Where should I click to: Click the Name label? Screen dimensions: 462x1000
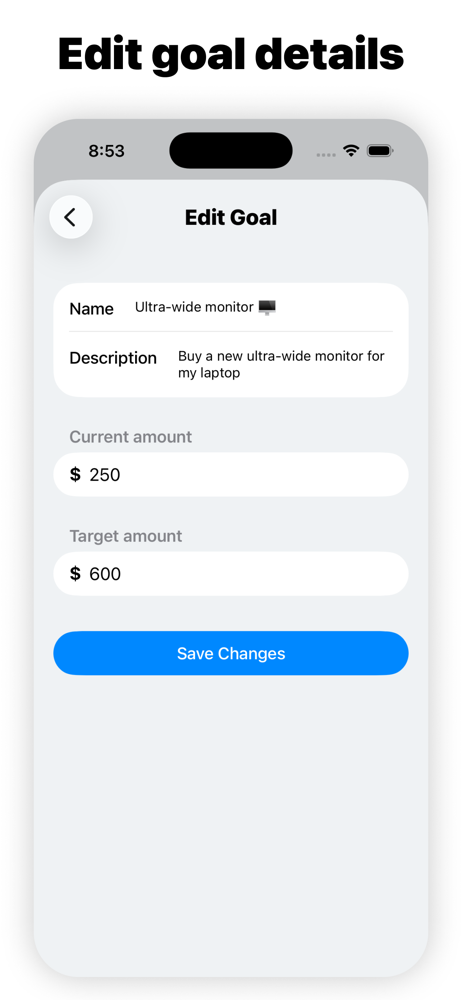click(91, 309)
